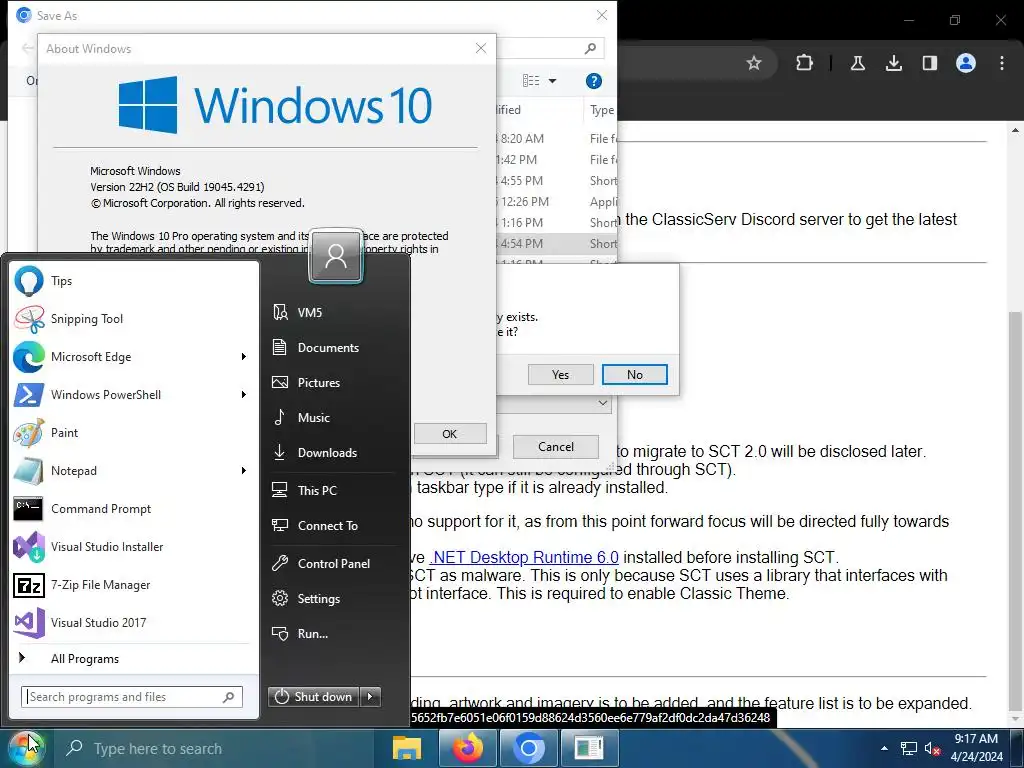
Task: Open File Explorer from the taskbar
Action: 406,748
